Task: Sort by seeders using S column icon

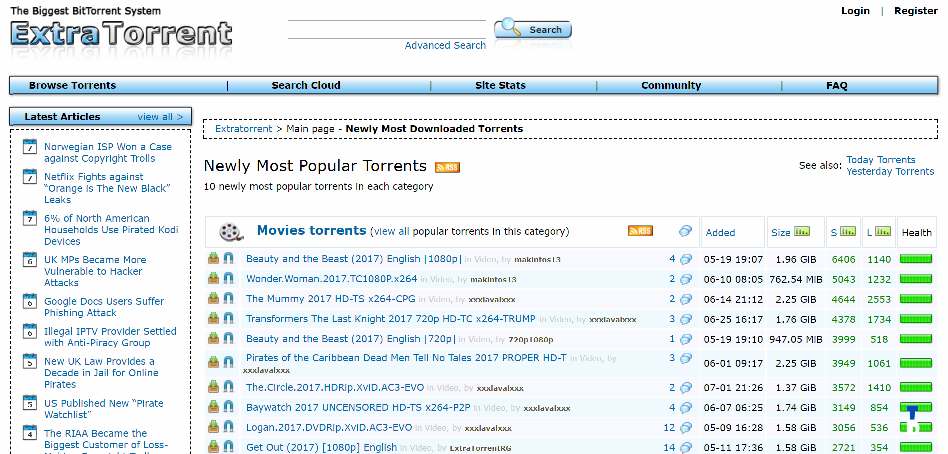Action: (849, 231)
